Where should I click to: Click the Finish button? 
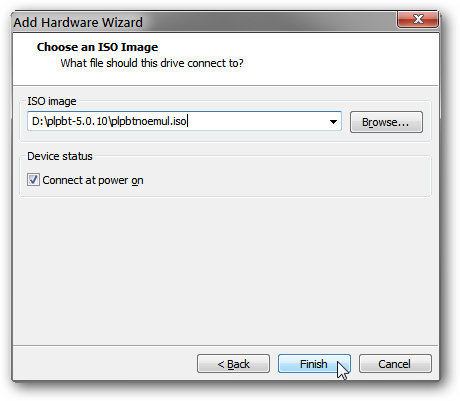click(x=314, y=364)
